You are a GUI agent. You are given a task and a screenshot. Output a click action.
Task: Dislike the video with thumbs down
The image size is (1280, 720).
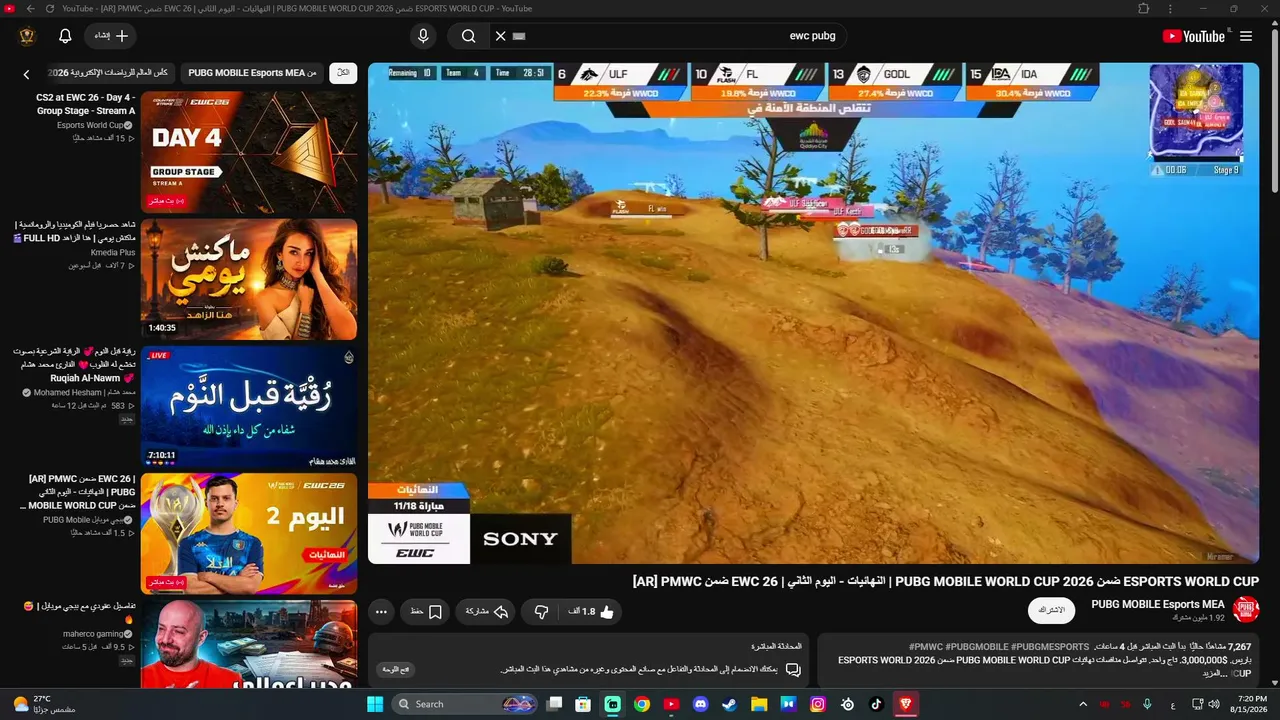[541, 611]
